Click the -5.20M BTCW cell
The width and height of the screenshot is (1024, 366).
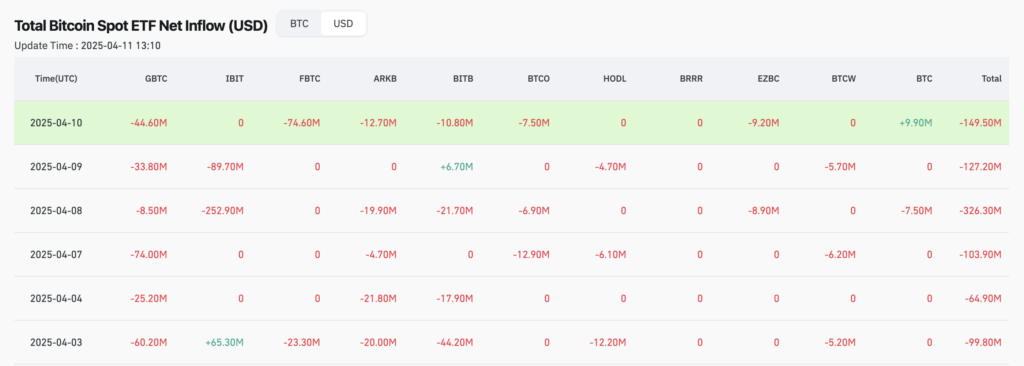coord(839,342)
